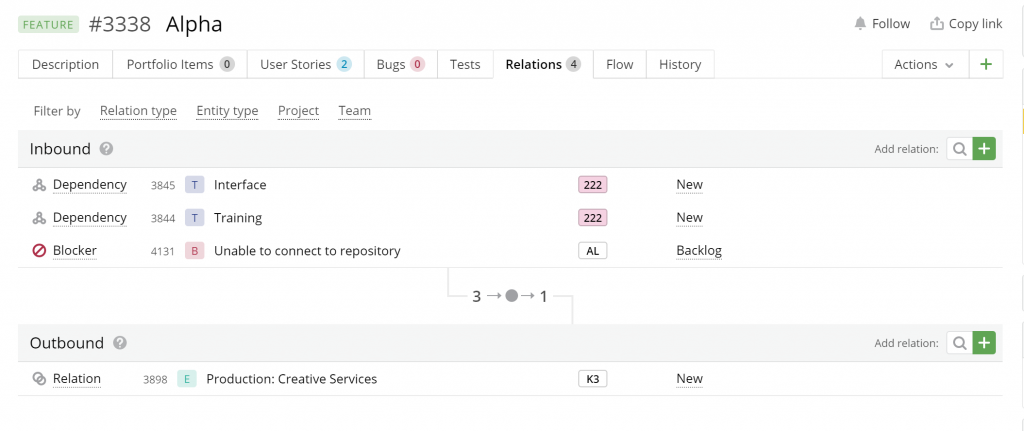Click the Inbound help question mark icon
The image size is (1024, 431).
click(106, 149)
